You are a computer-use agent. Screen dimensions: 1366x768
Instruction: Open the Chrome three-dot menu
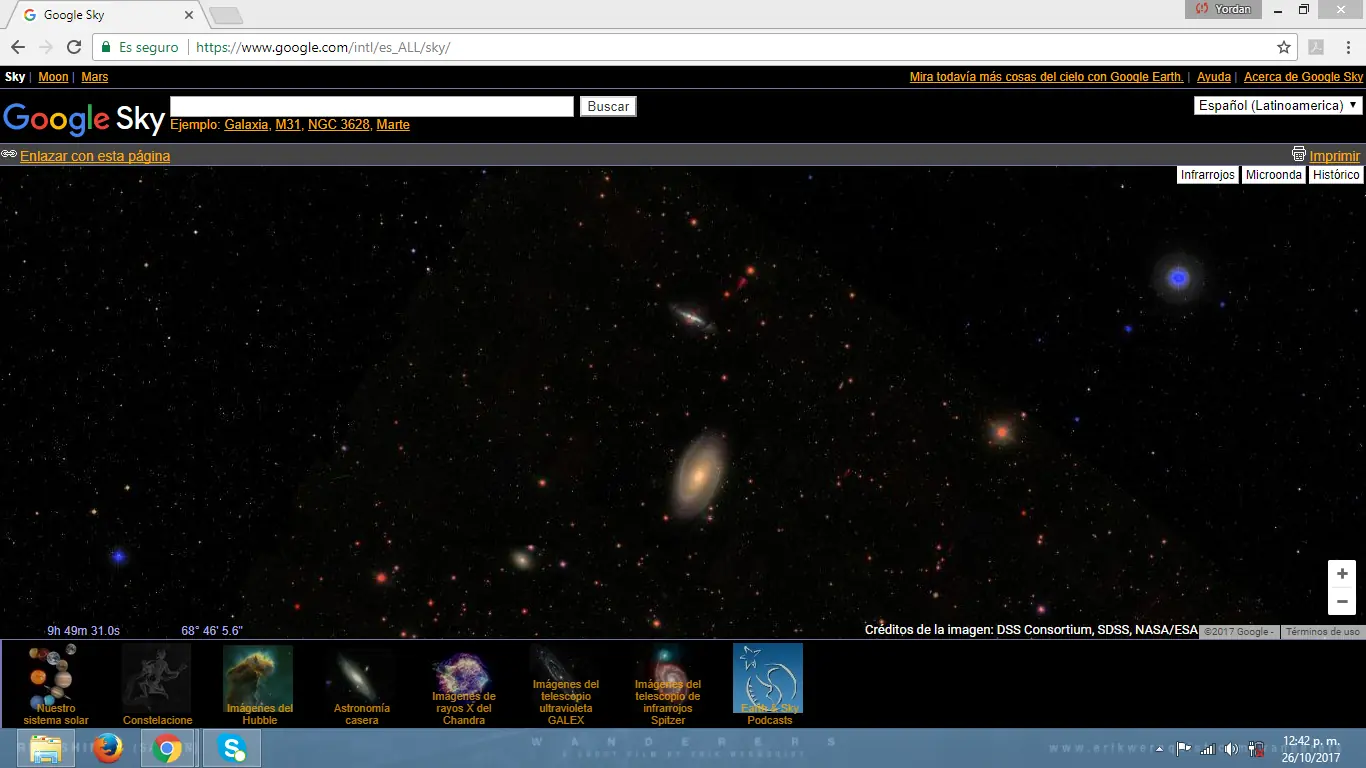pyautogui.click(x=1346, y=47)
